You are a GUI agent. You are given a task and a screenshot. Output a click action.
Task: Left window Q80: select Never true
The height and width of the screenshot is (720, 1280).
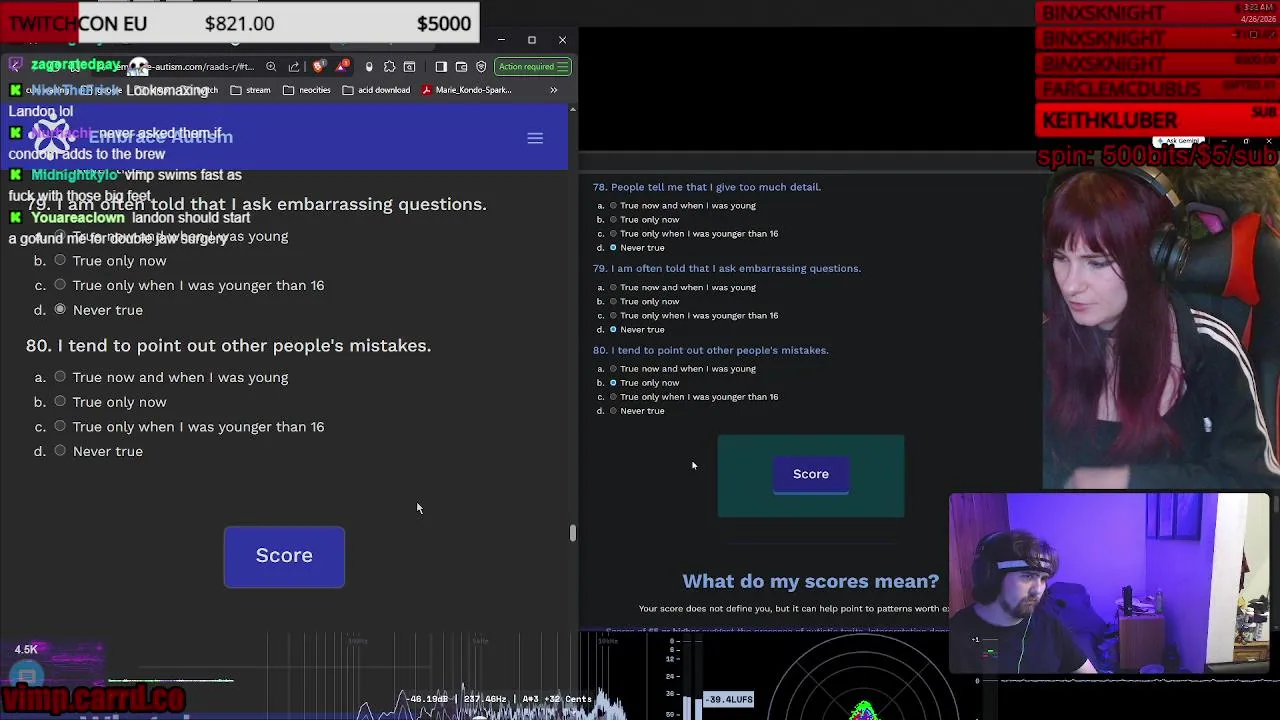click(x=60, y=451)
